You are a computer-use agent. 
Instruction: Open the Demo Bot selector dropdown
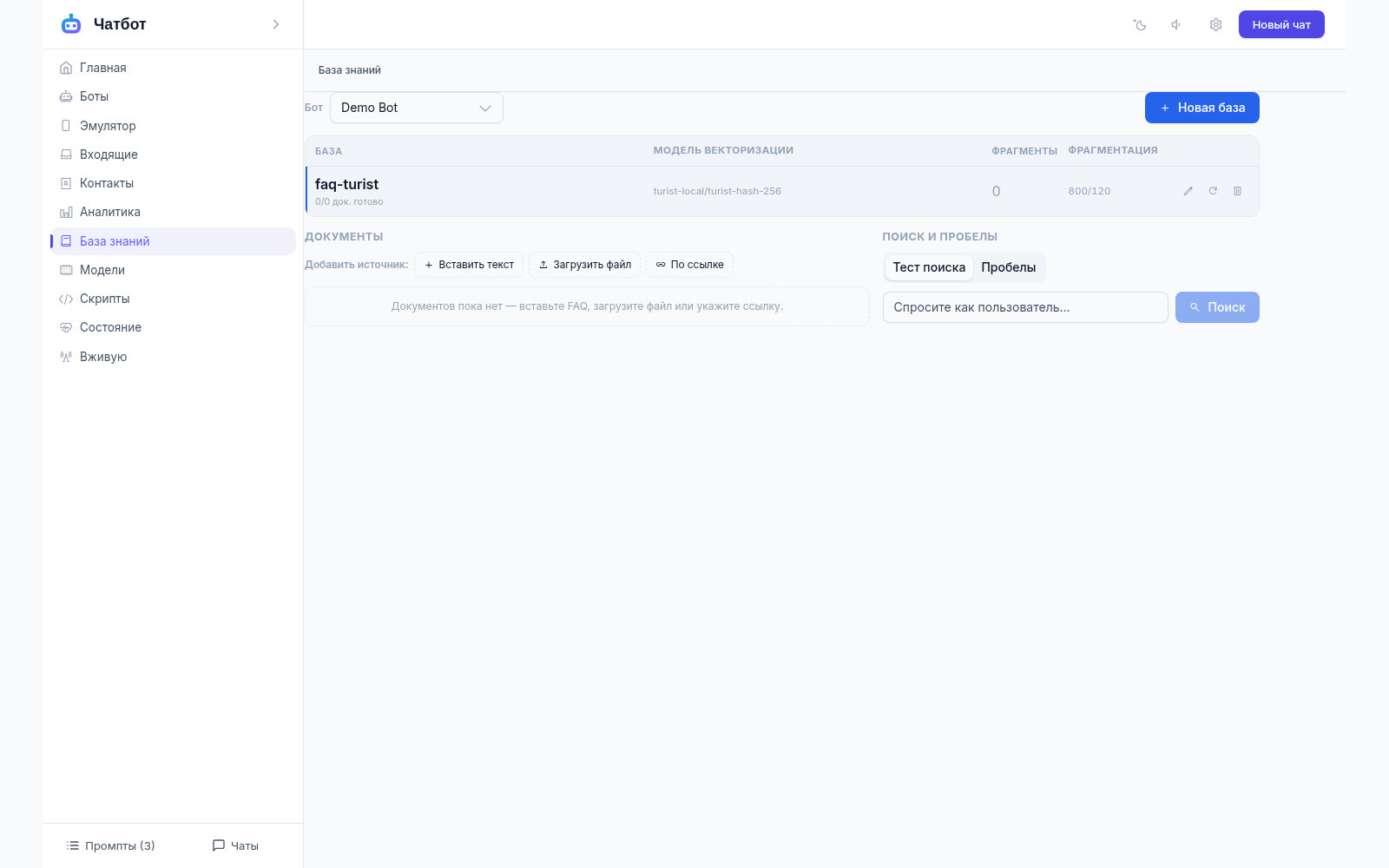tap(417, 108)
